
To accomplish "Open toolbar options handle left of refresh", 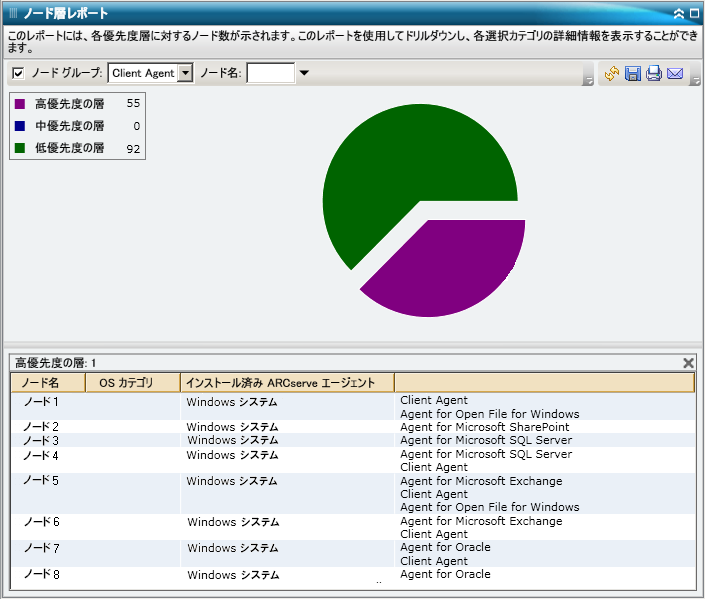I will click(x=590, y=77).
